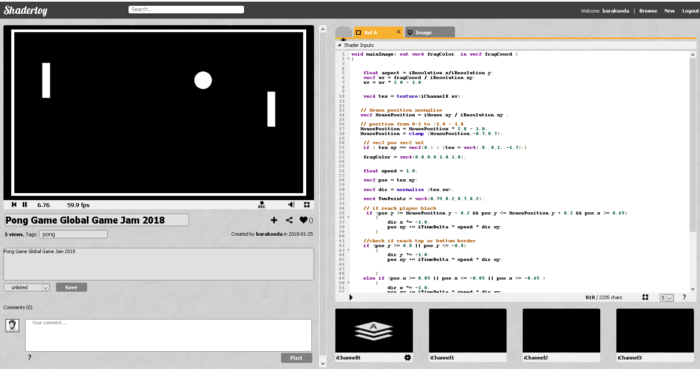Focus the Search input field
The image size is (700, 369).
click(186, 9)
